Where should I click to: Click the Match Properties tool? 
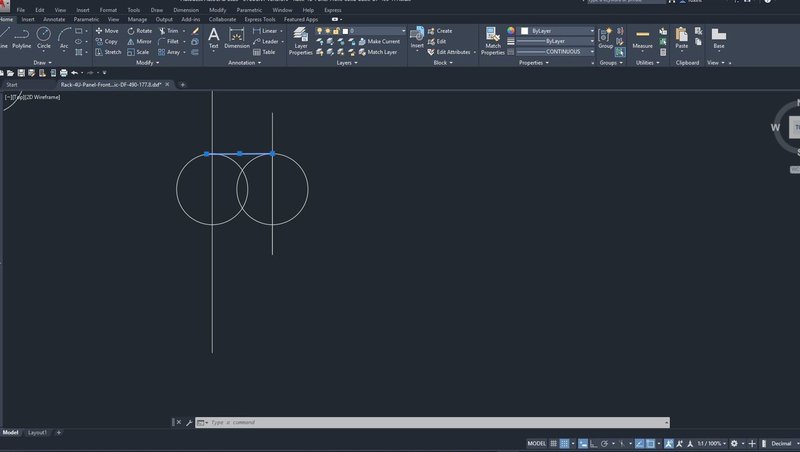pos(493,41)
